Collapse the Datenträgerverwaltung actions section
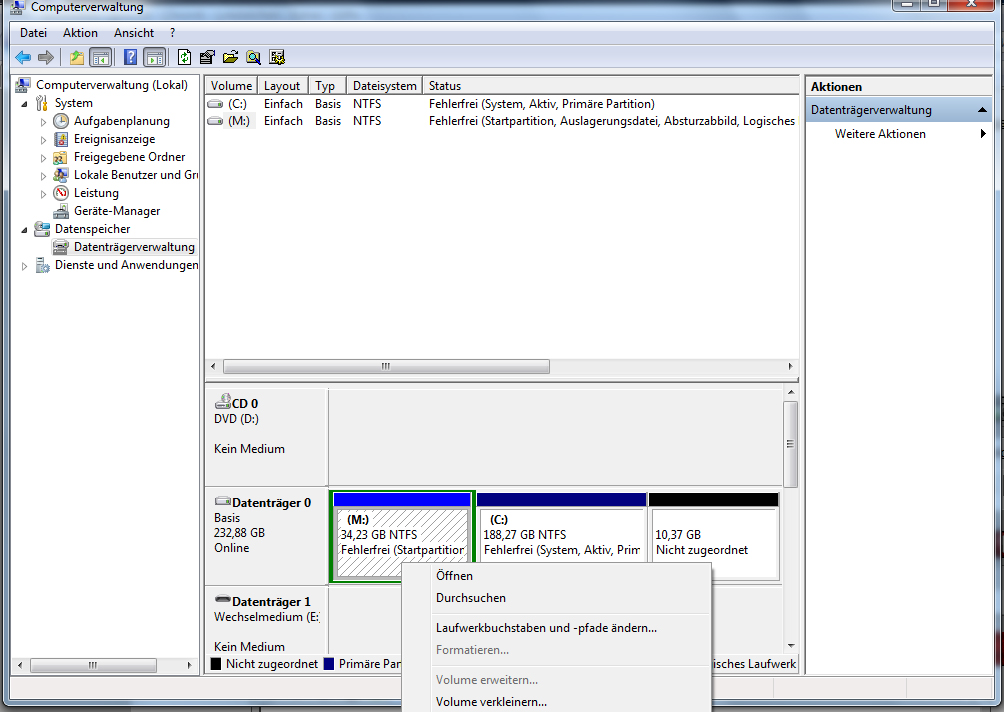The width and height of the screenshot is (1004, 712). (x=983, y=110)
